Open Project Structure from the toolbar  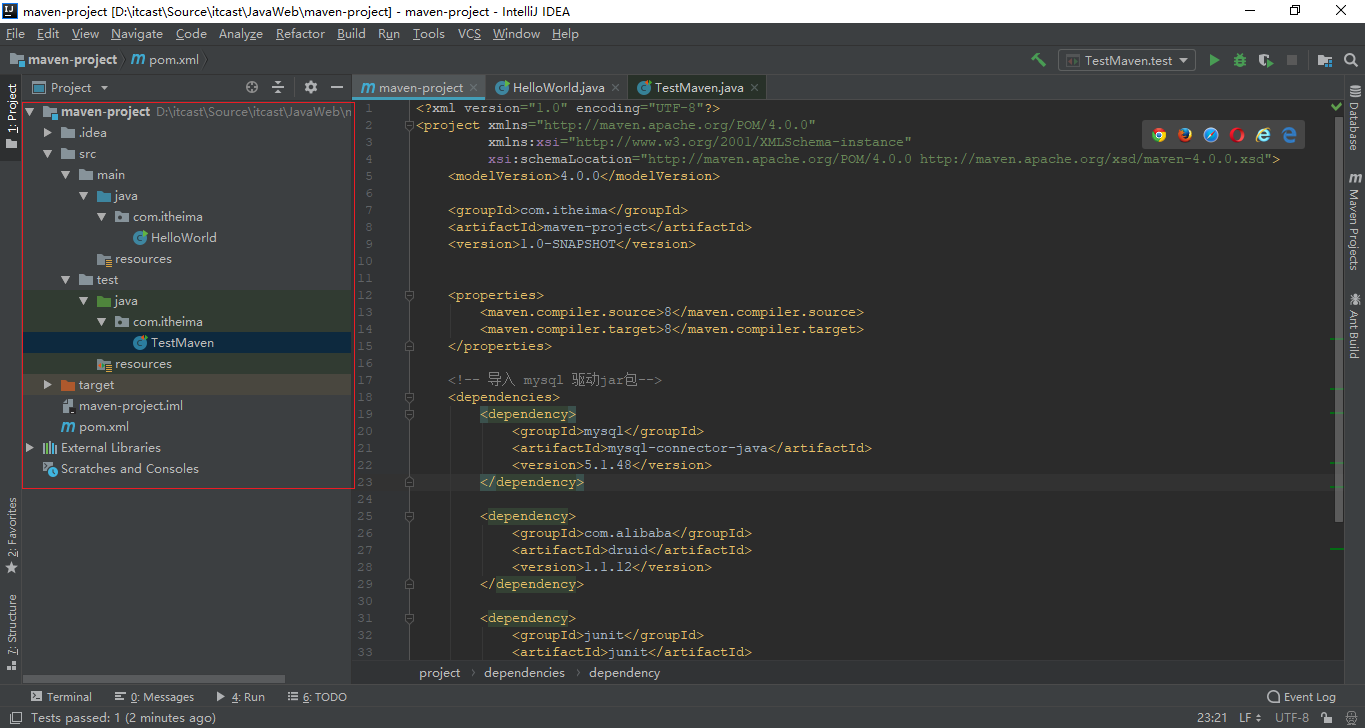click(x=1324, y=60)
